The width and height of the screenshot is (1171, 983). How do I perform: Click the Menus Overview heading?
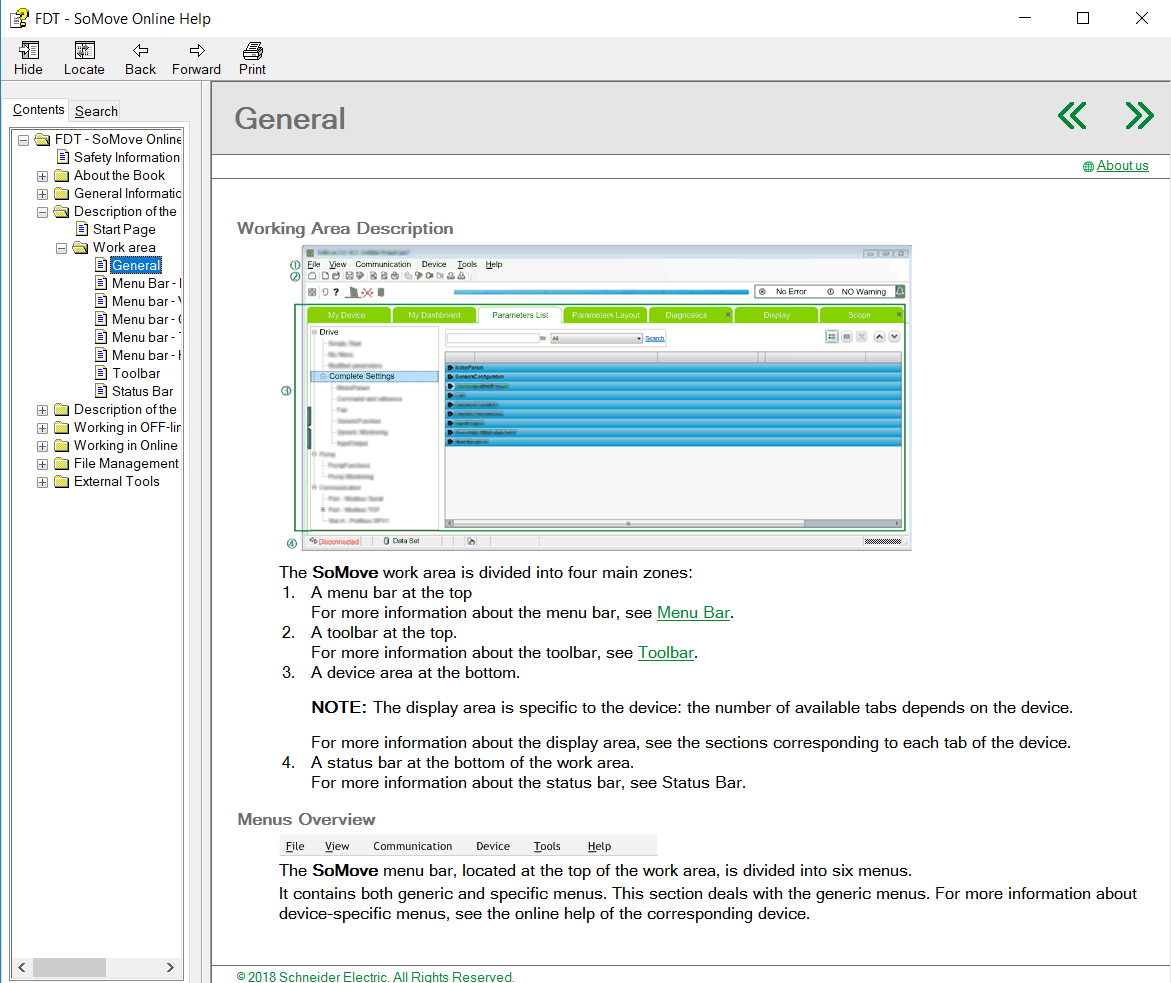pyautogui.click(x=306, y=819)
